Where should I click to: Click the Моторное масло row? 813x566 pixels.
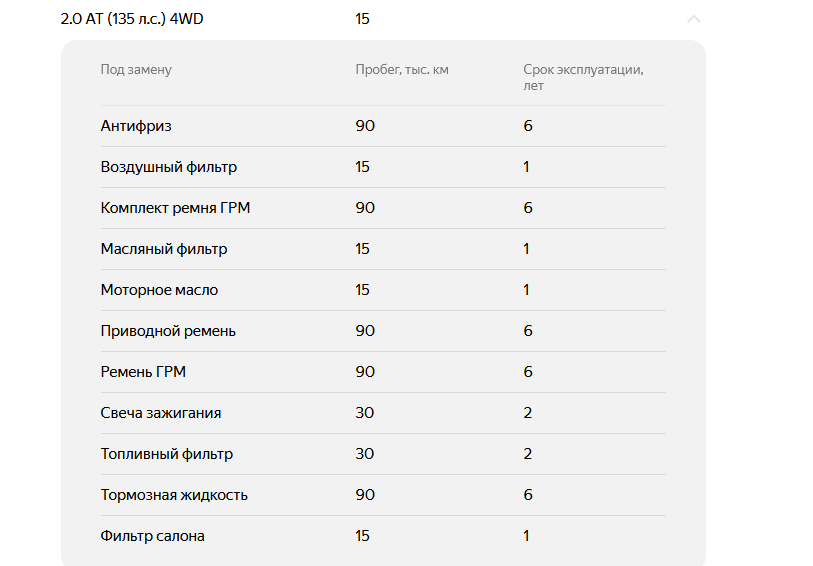click(383, 290)
